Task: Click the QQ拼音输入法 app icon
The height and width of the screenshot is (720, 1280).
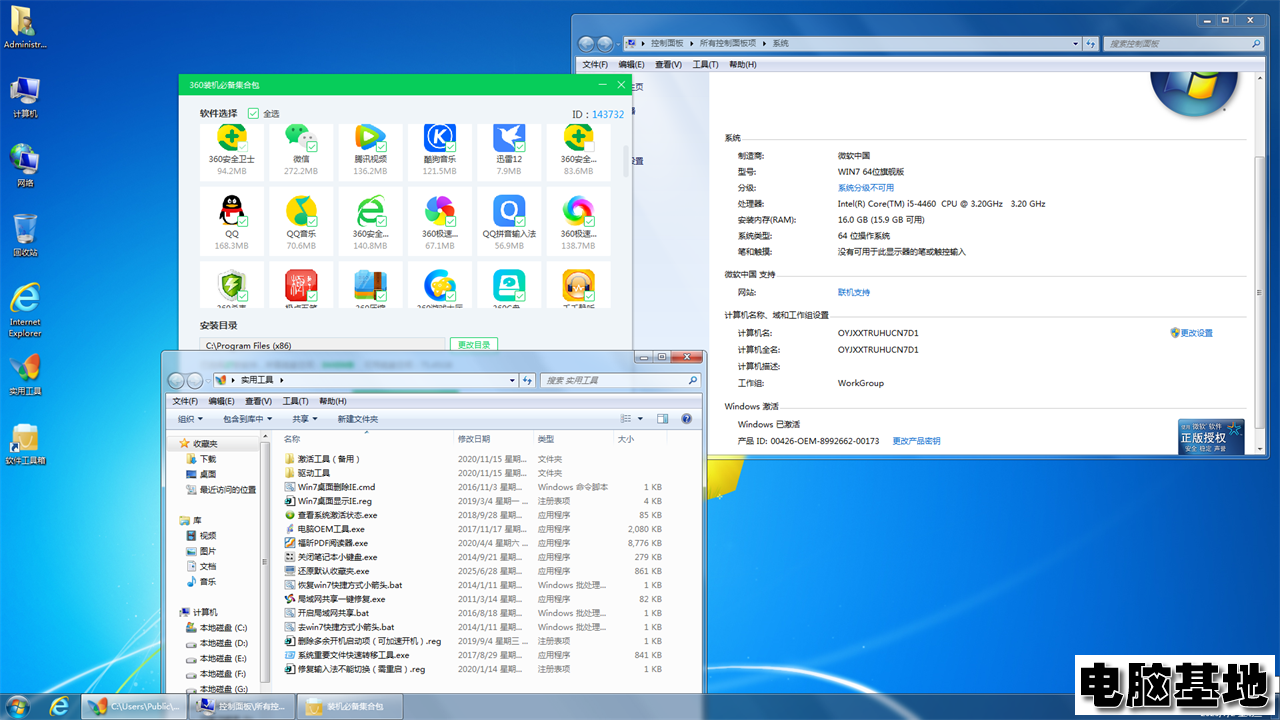Action: [x=509, y=211]
